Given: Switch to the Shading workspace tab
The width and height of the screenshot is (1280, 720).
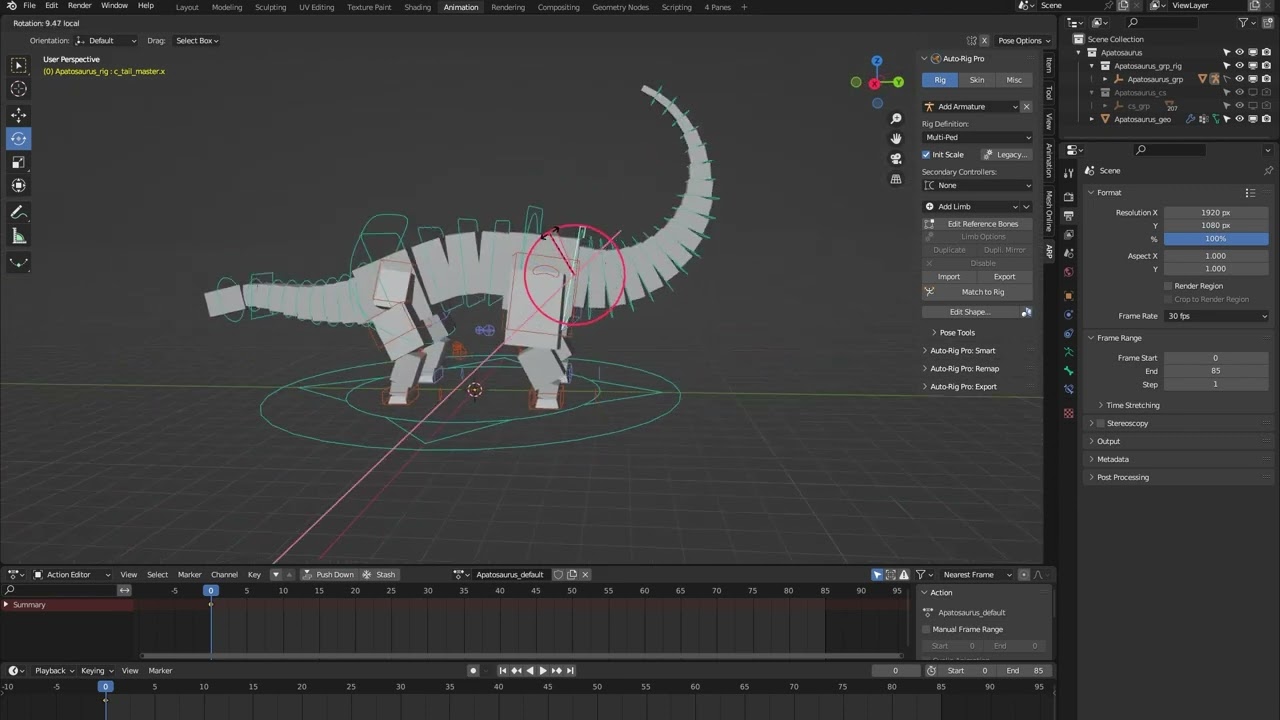Looking at the screenshot, I should coord(418,7).
